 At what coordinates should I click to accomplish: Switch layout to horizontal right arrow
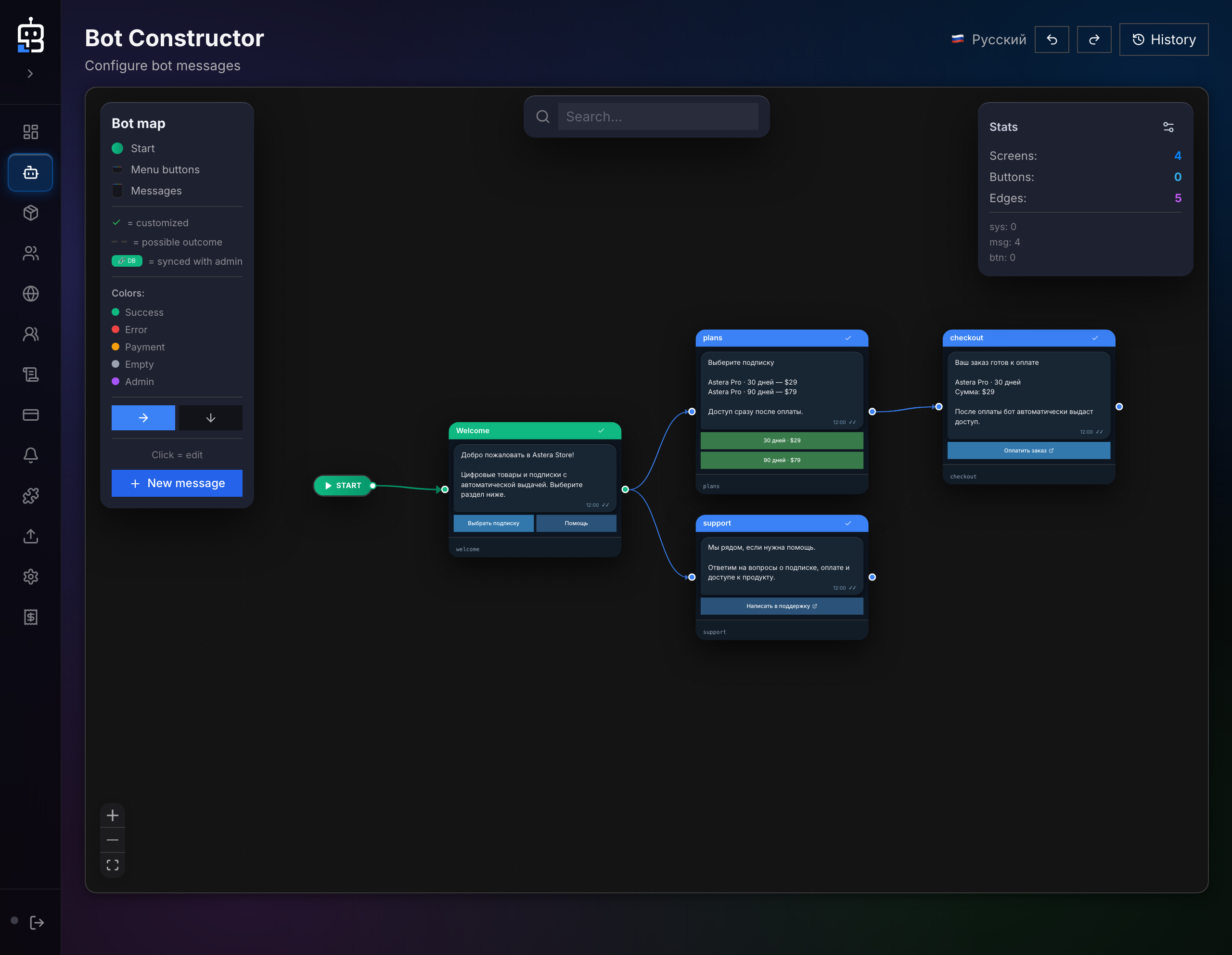pos(143,418)
